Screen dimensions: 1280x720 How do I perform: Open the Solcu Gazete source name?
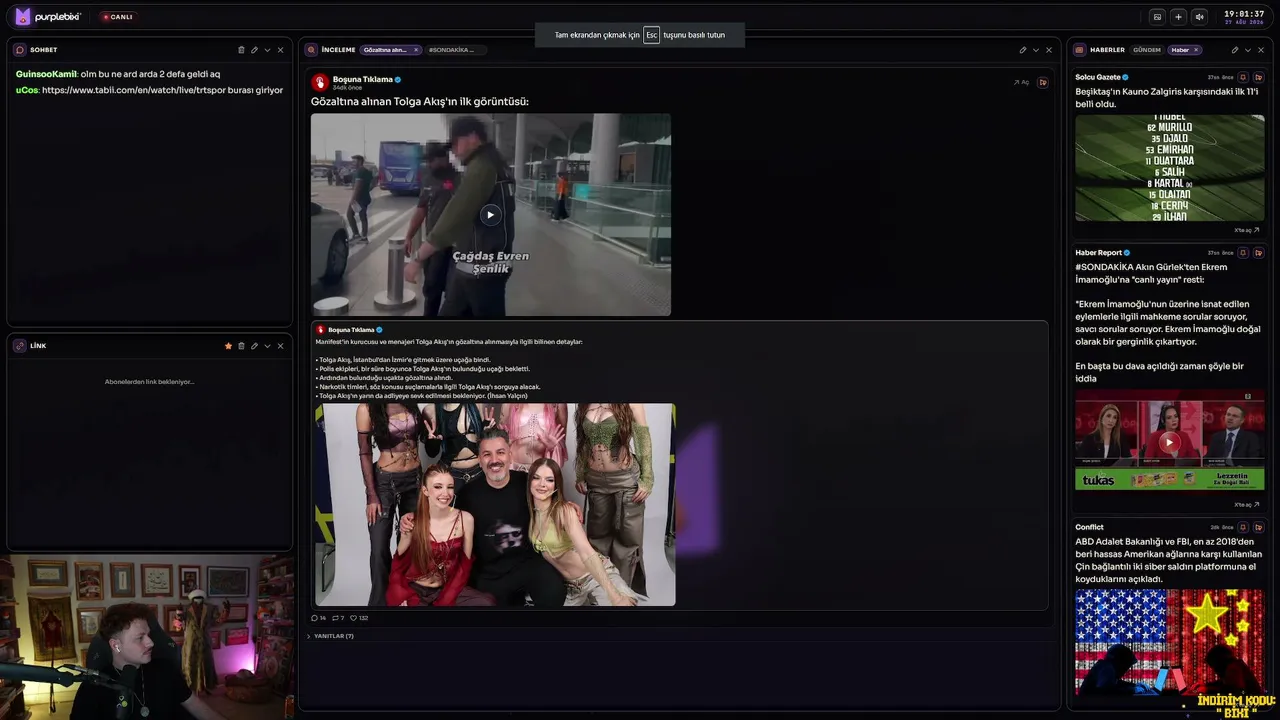tap(1098, 77)
